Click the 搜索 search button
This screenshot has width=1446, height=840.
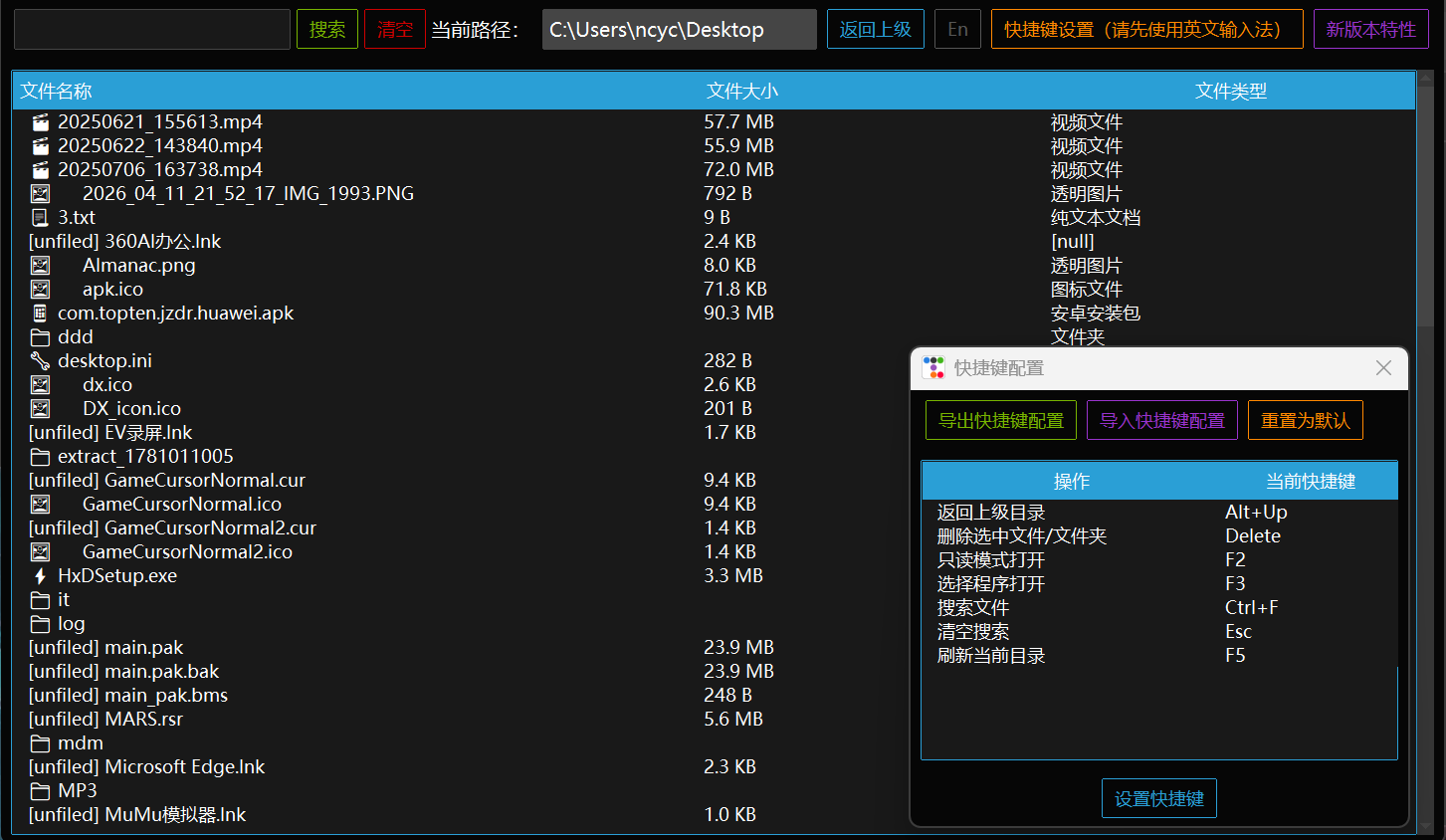327,29
